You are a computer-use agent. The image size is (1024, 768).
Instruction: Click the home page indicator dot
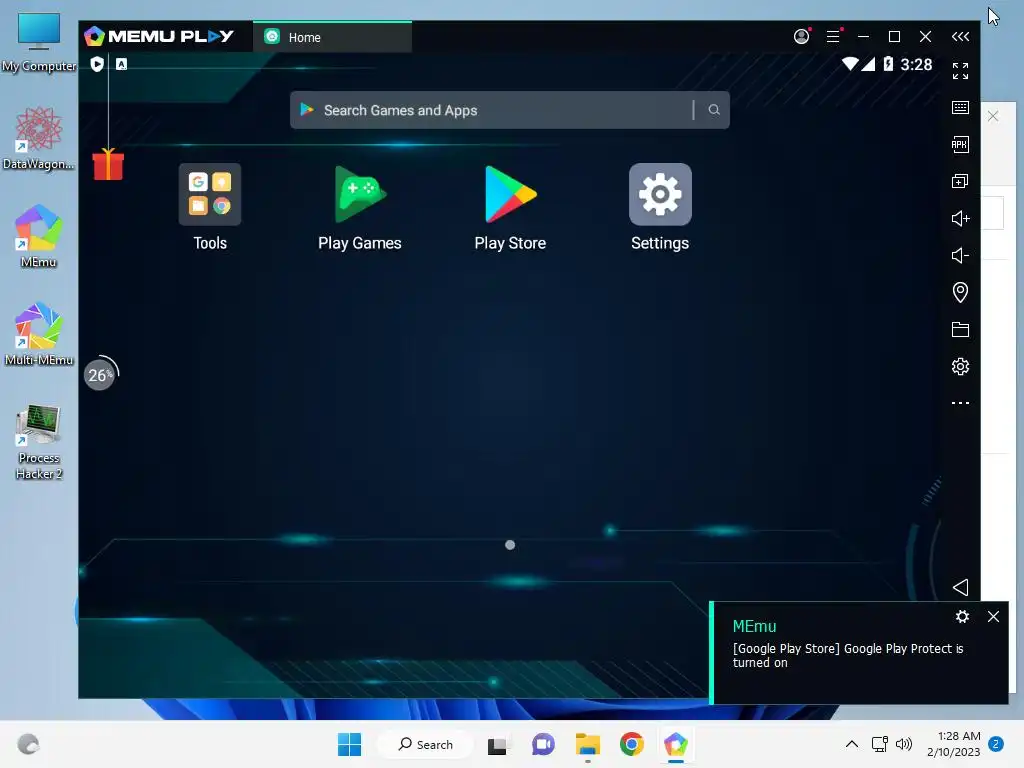510,545
